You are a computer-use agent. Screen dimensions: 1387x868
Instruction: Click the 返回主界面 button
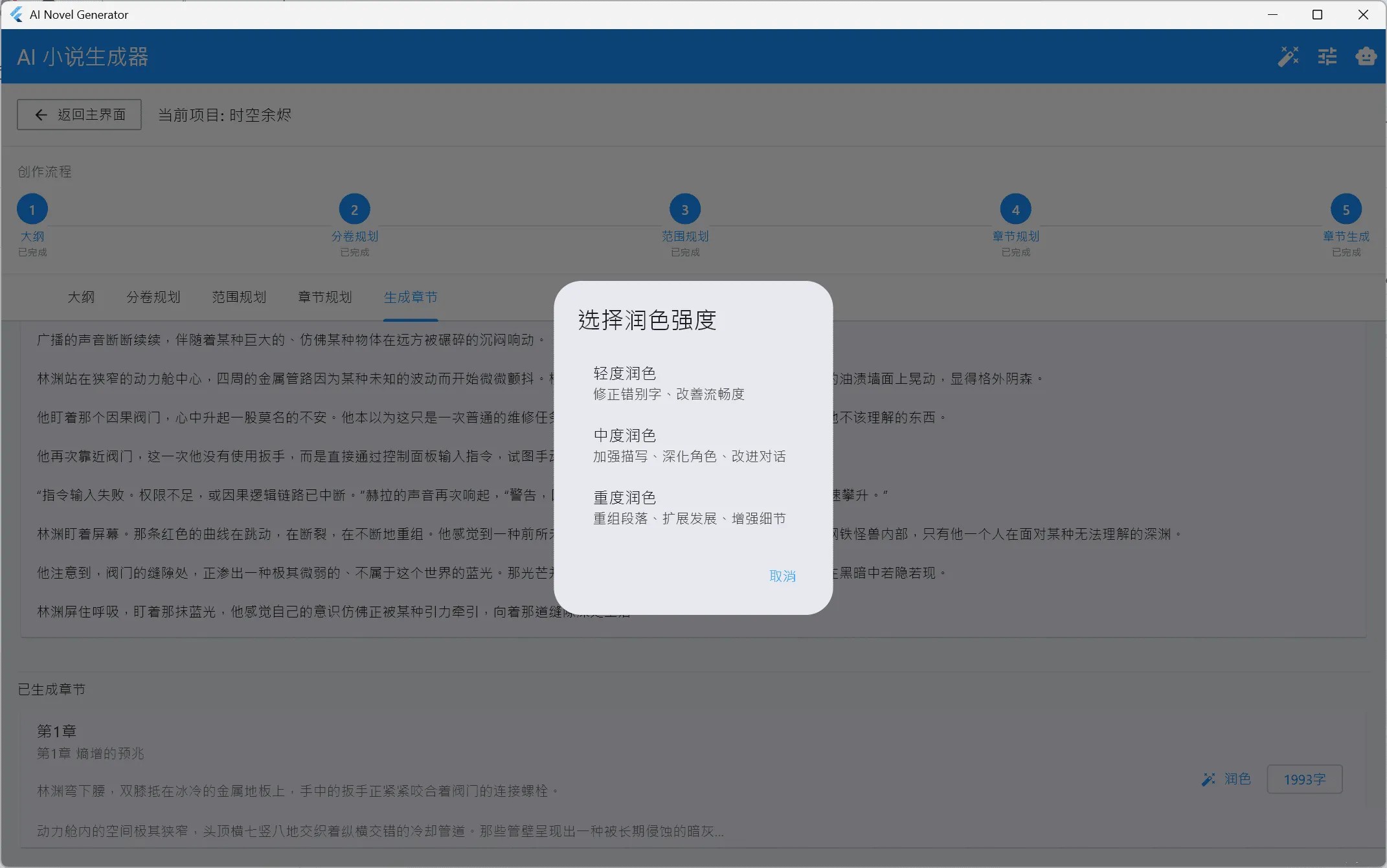tap(78, 115)
